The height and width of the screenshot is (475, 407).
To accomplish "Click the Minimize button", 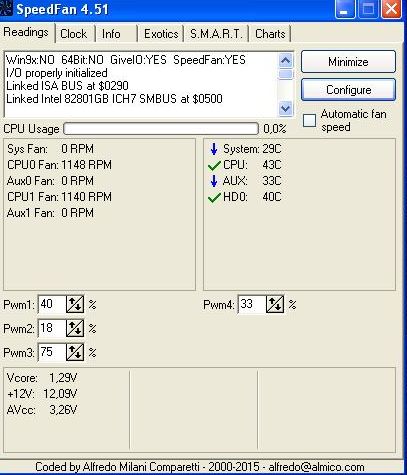I will [x=348, y=62].
